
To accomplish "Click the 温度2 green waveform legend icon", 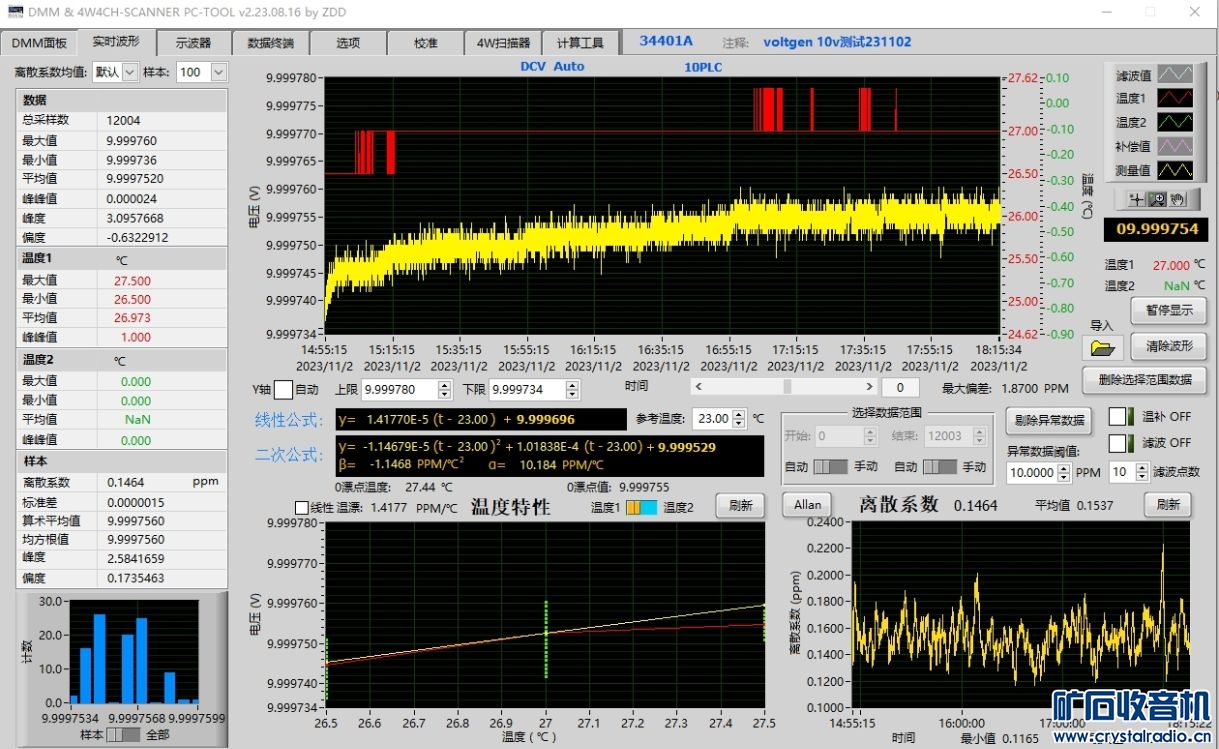I will click(x=1175, y=122).
